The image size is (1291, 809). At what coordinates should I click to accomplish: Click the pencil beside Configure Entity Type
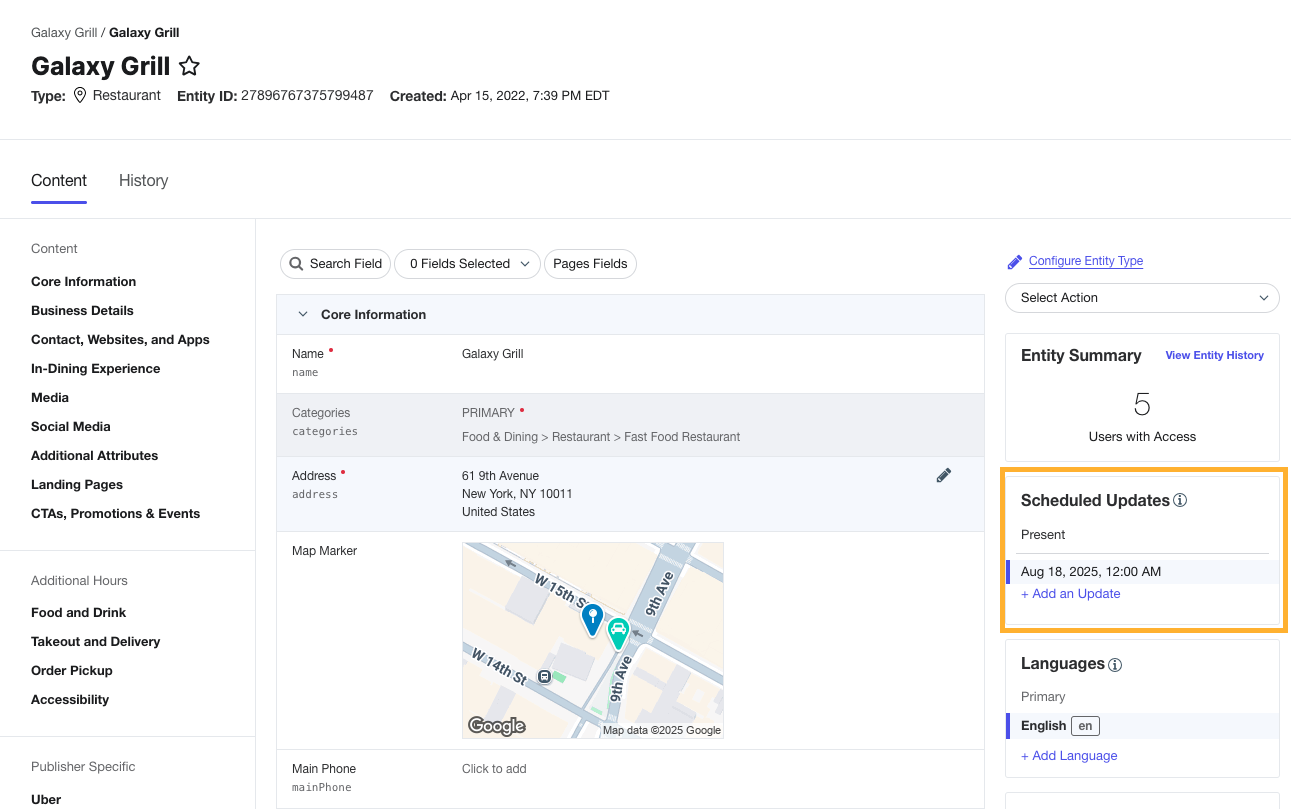pyautogui.click(x=1014, y=261)
